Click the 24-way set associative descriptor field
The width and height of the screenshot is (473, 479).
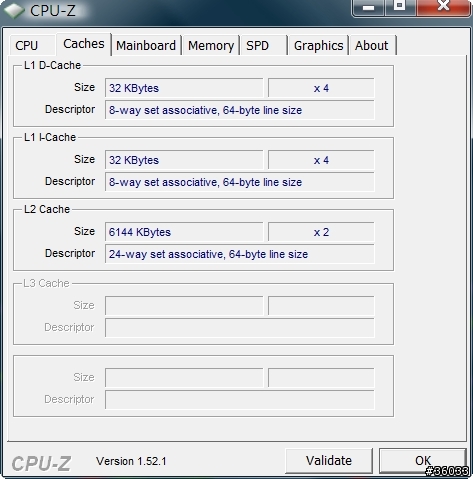(x=240, y=254)
